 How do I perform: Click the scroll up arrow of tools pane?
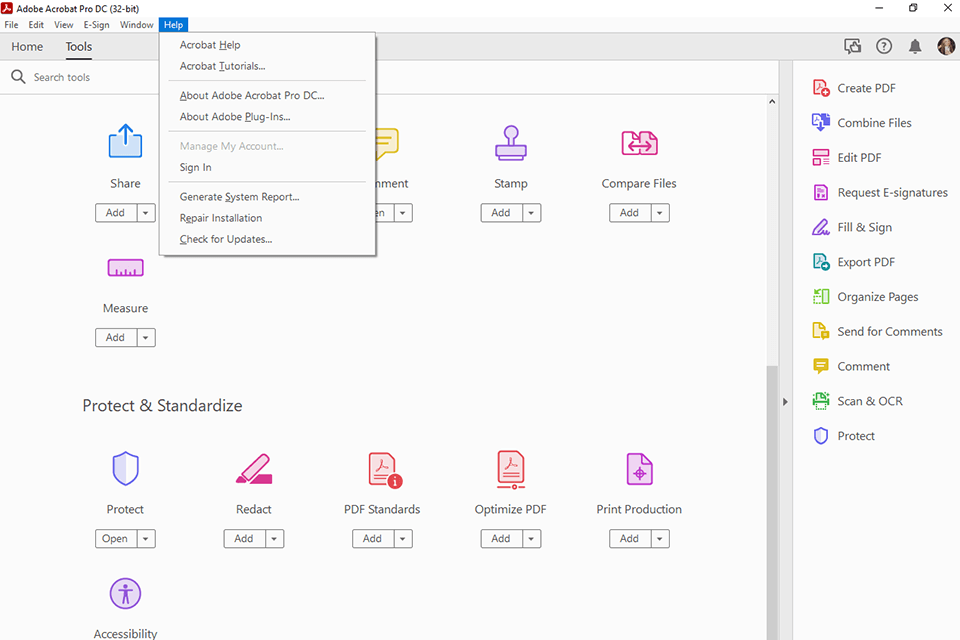click(772, 102)
